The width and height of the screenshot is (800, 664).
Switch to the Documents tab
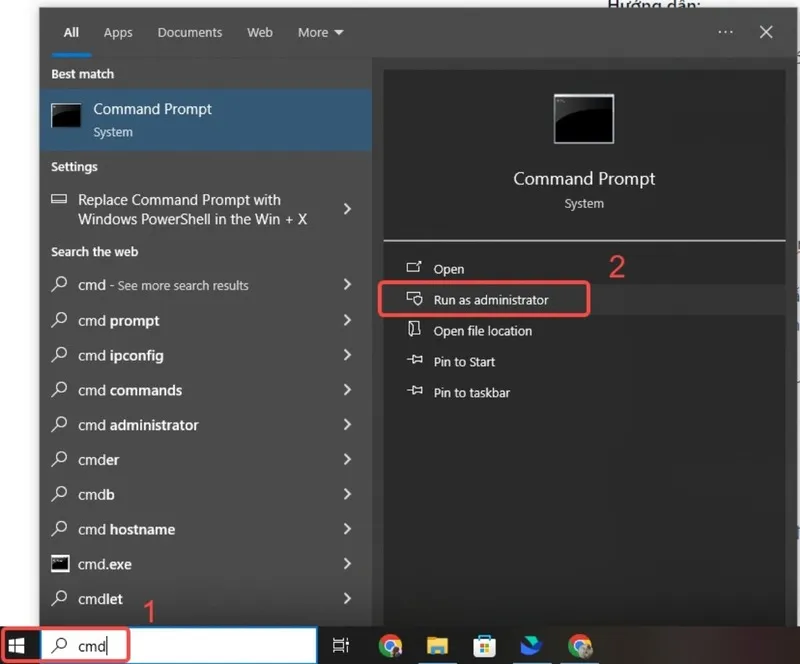(x=190, y=32)
